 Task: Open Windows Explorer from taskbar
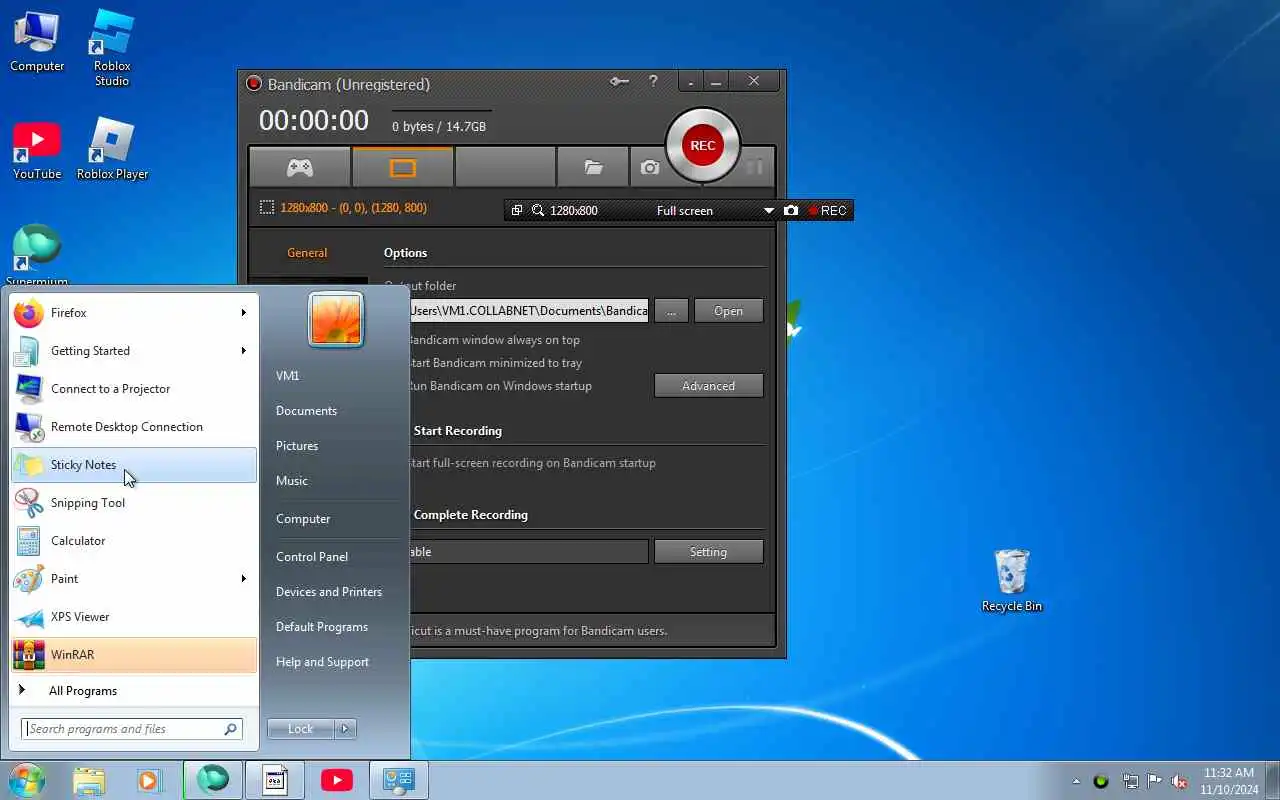click(89, 780)
